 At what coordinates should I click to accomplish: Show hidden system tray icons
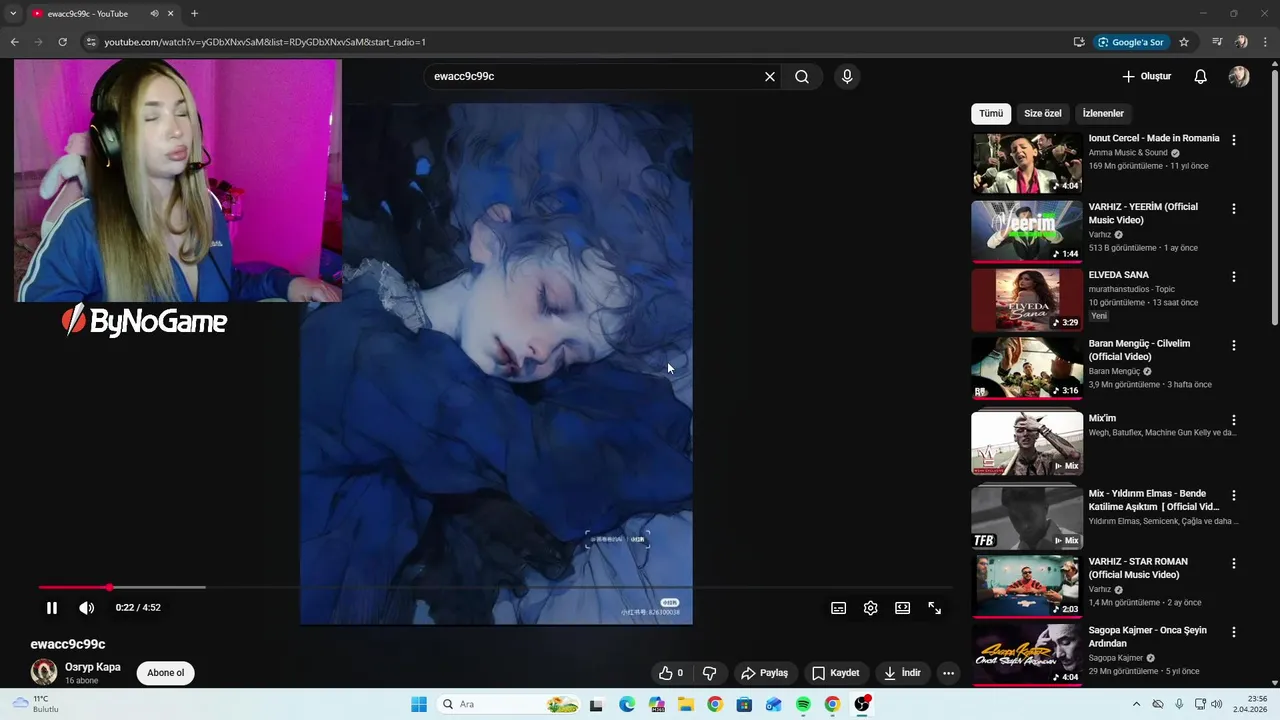pos(1136,704)
